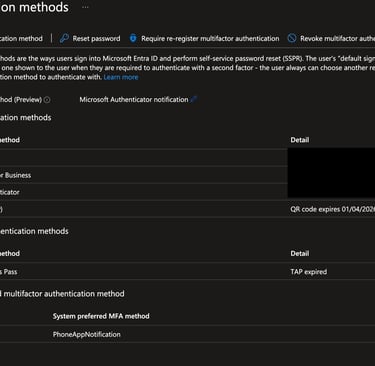The height and width of the screenshot is (366, 375).
Task: Select the TAP expired row
Action: tap(187, 271)
